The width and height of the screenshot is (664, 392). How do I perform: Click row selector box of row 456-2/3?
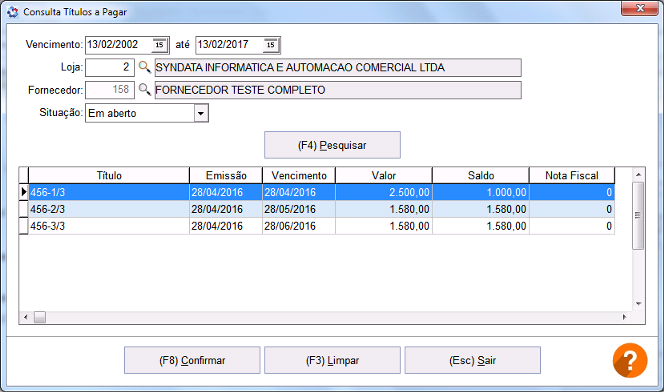[x=24, y=209]
